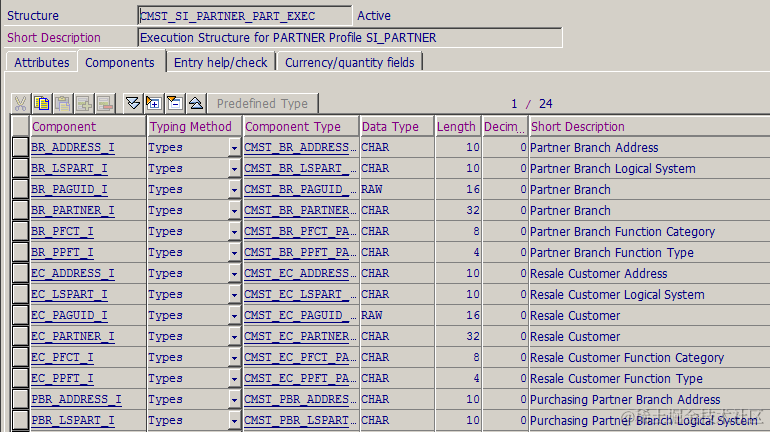Open the BR_ADDRESS_I component link

pyautogui.click(x=73, y=147)
